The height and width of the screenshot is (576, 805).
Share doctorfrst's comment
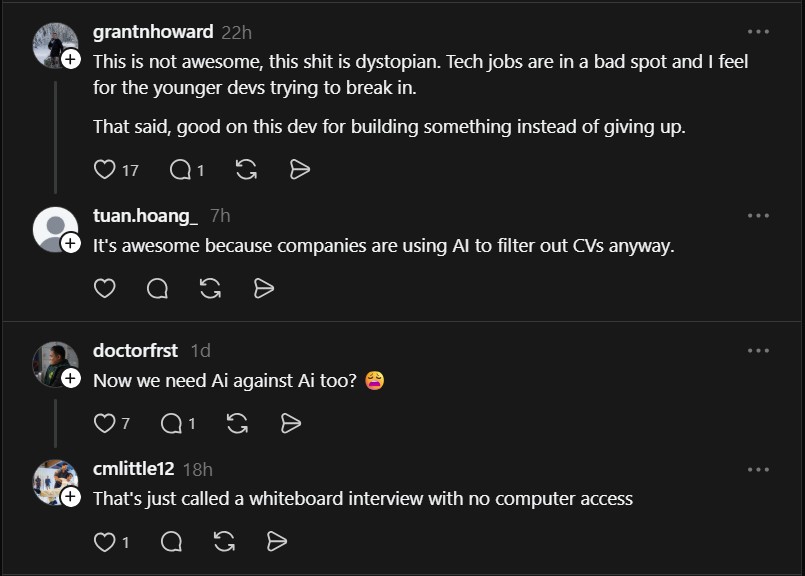click(290, 423)
